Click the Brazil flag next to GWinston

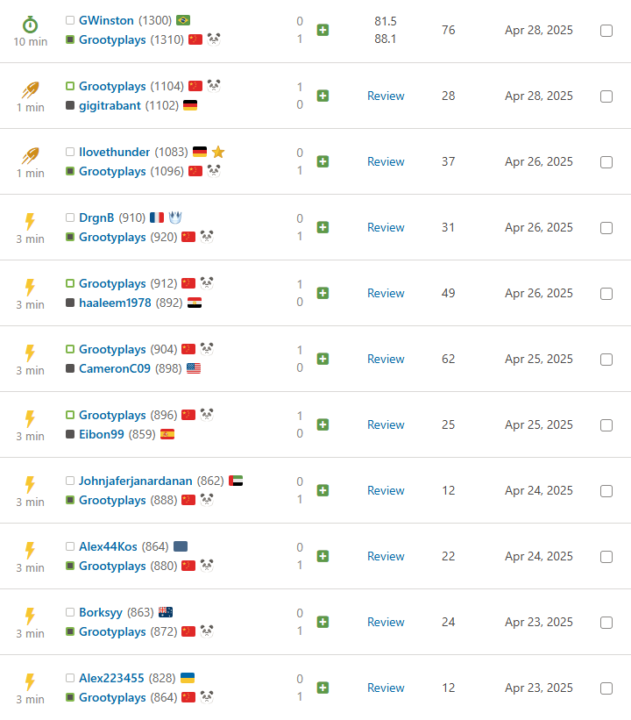point(183,20)
